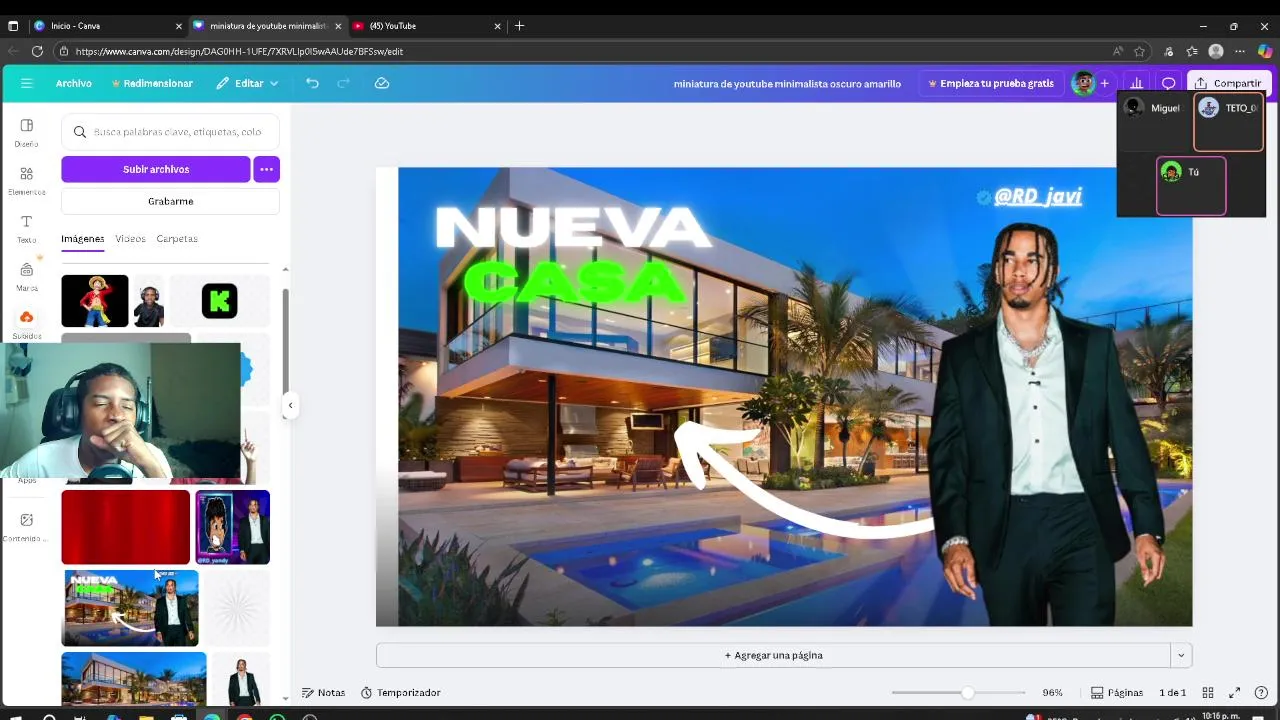
Task: Switch to the Carpetas tab
Action: [177, 239]
